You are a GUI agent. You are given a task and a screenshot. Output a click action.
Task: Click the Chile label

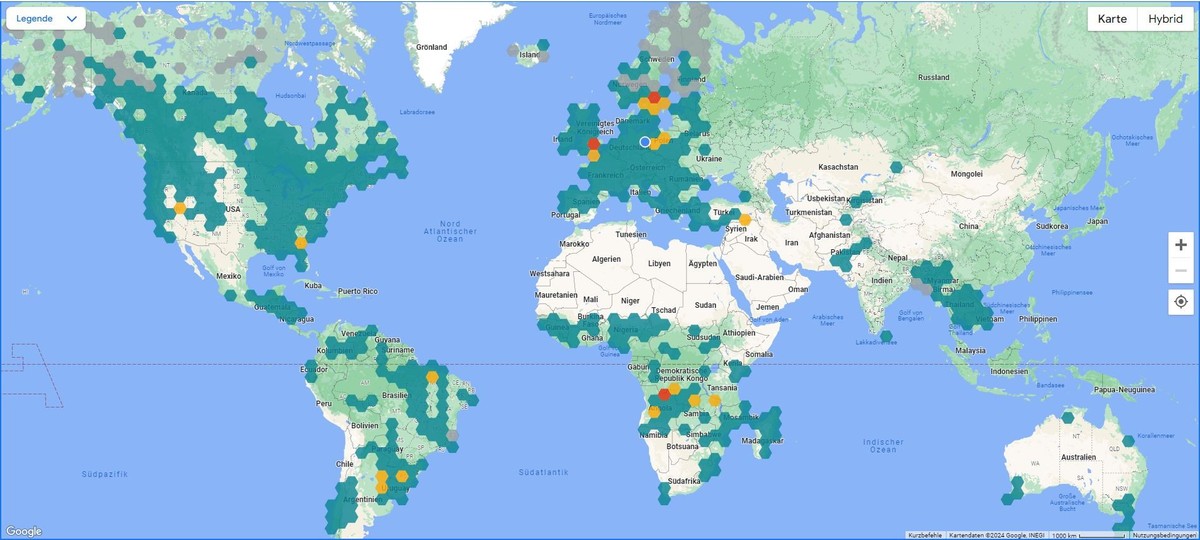pos(346,463)
